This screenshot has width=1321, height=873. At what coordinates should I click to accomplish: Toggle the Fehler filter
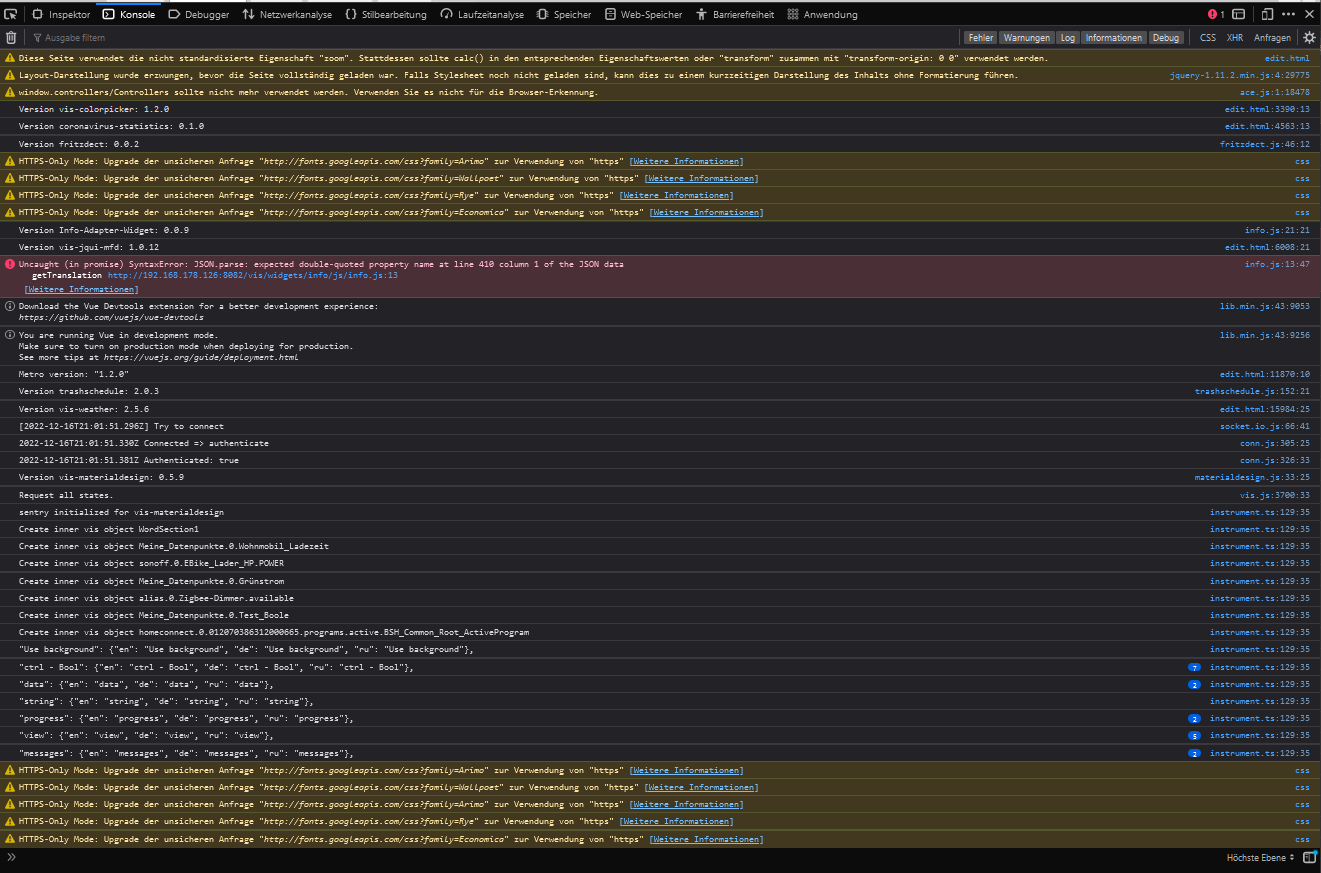point(981,37)
